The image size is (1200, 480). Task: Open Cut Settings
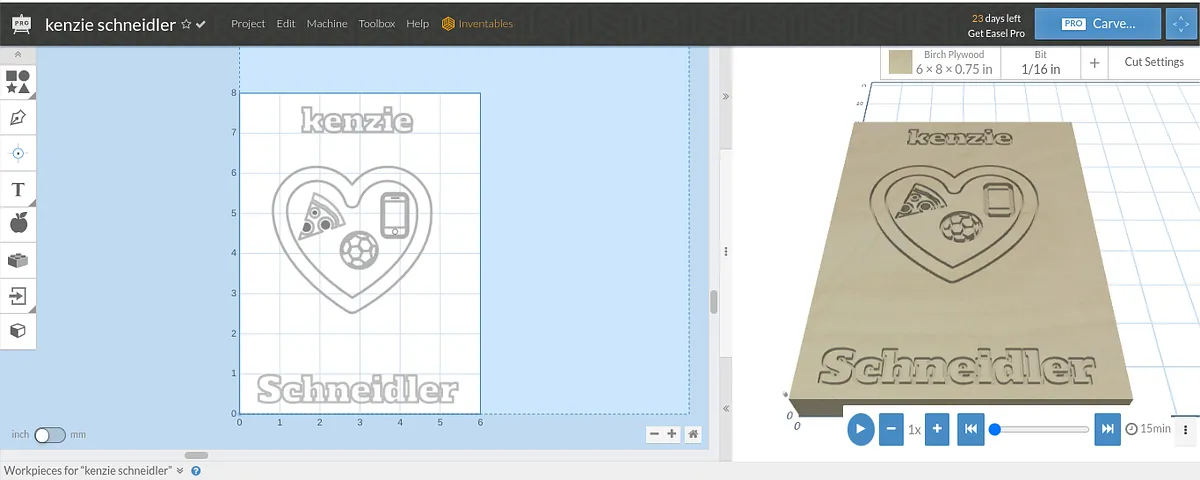[x=1153, y=62]
